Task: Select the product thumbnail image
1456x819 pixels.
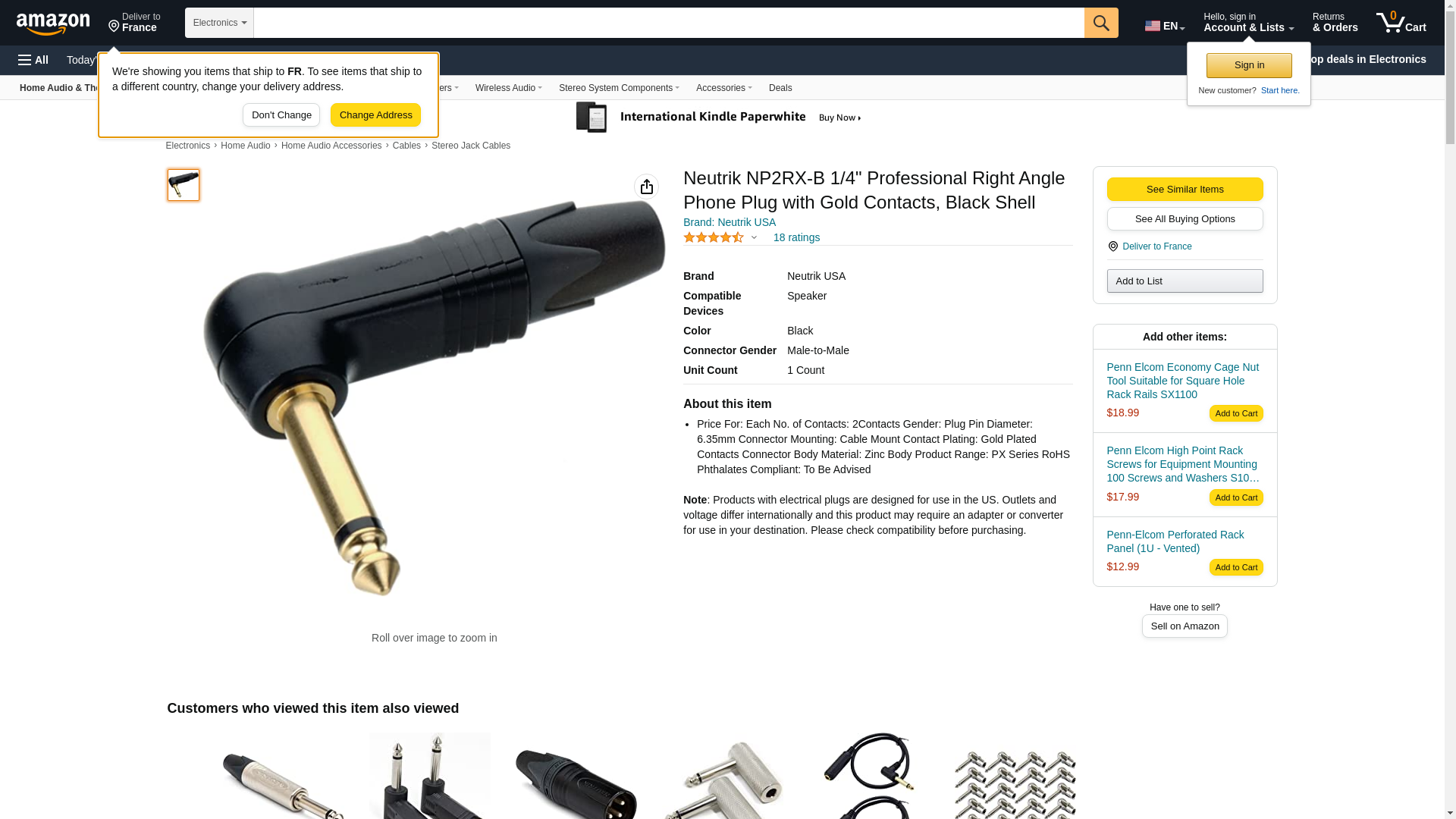Action: [184, 185]
